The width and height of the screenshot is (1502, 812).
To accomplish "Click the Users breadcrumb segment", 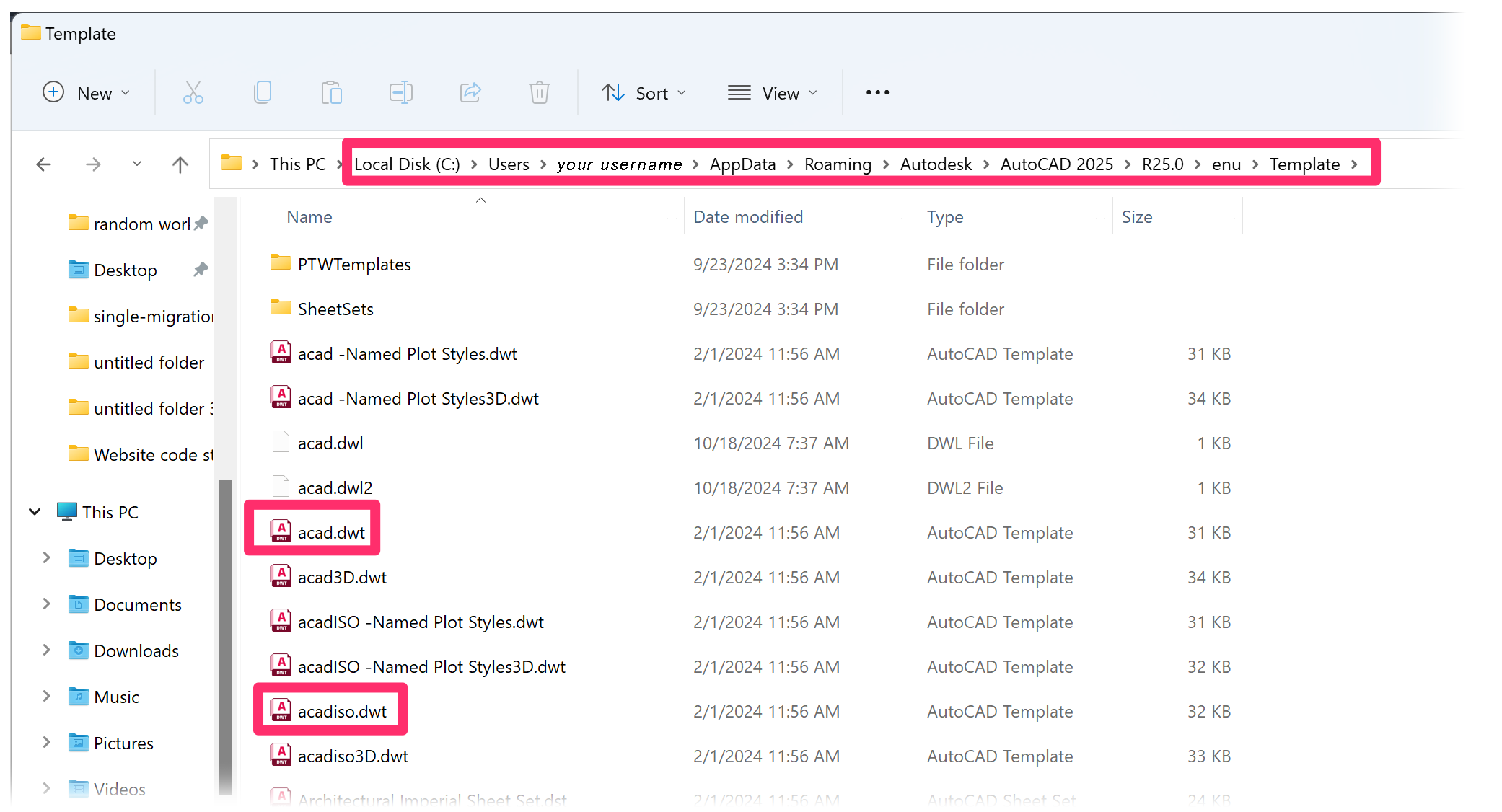I will (509, 164).
